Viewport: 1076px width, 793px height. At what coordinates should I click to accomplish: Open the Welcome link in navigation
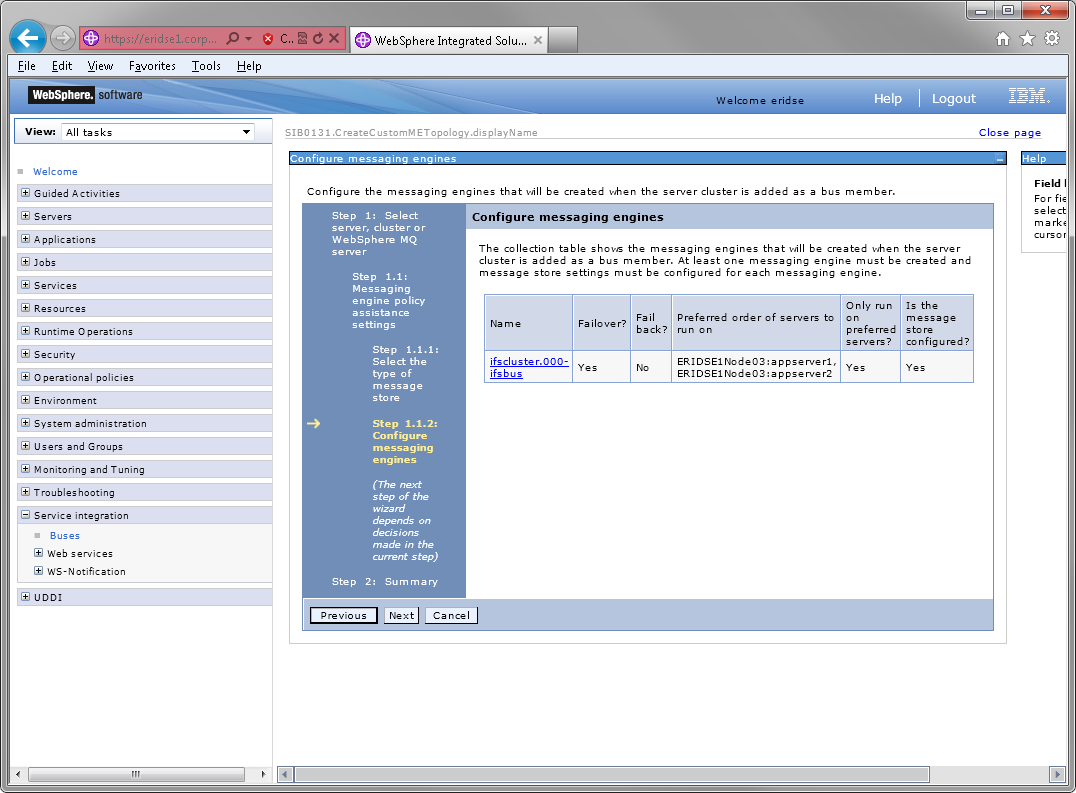click(56, 171)
